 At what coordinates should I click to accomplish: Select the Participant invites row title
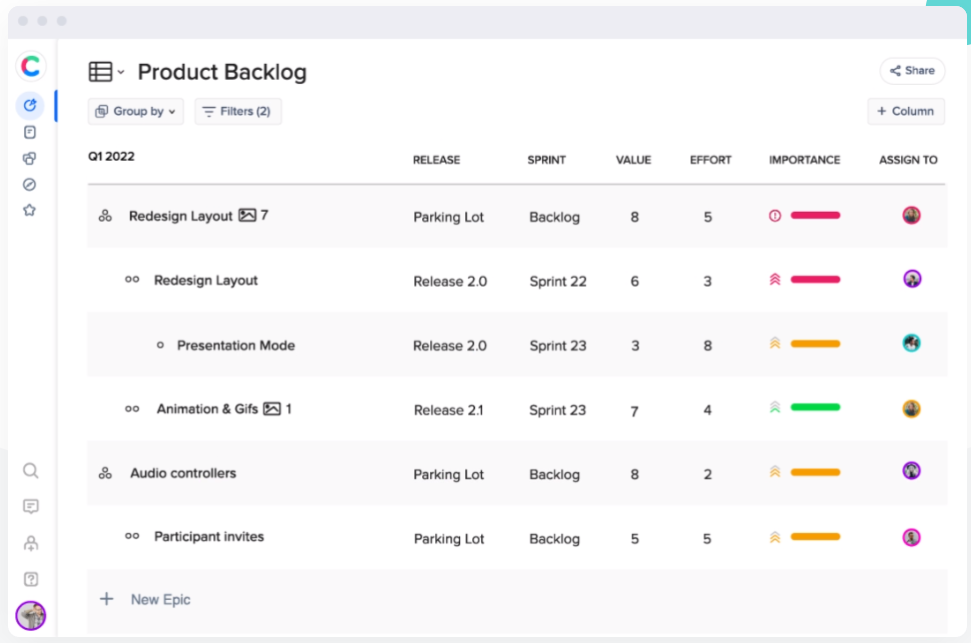[209, 537]
